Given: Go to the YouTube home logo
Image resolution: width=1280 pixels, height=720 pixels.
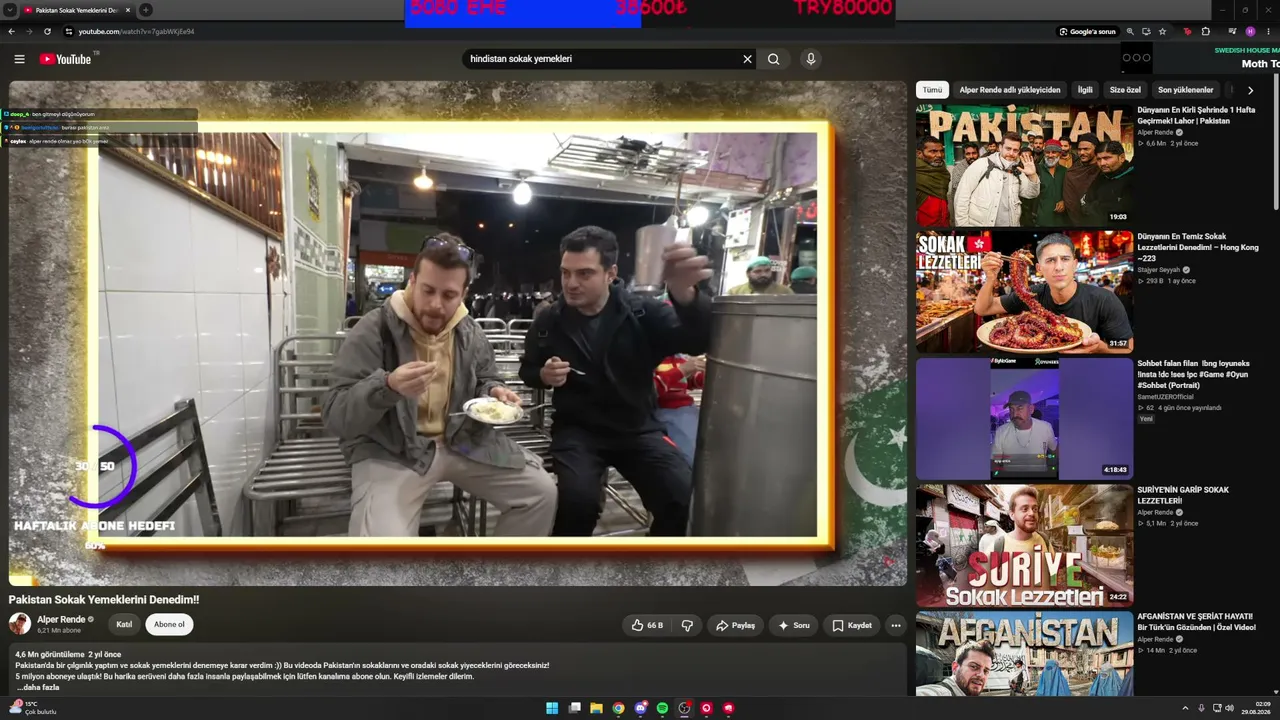Looking at the screenshot, I should (x=66, y=59).
